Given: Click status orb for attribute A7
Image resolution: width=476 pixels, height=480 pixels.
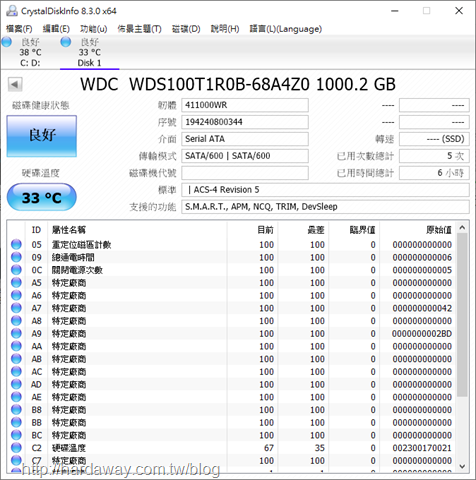Looking at the screenshot, I should 16,308.
